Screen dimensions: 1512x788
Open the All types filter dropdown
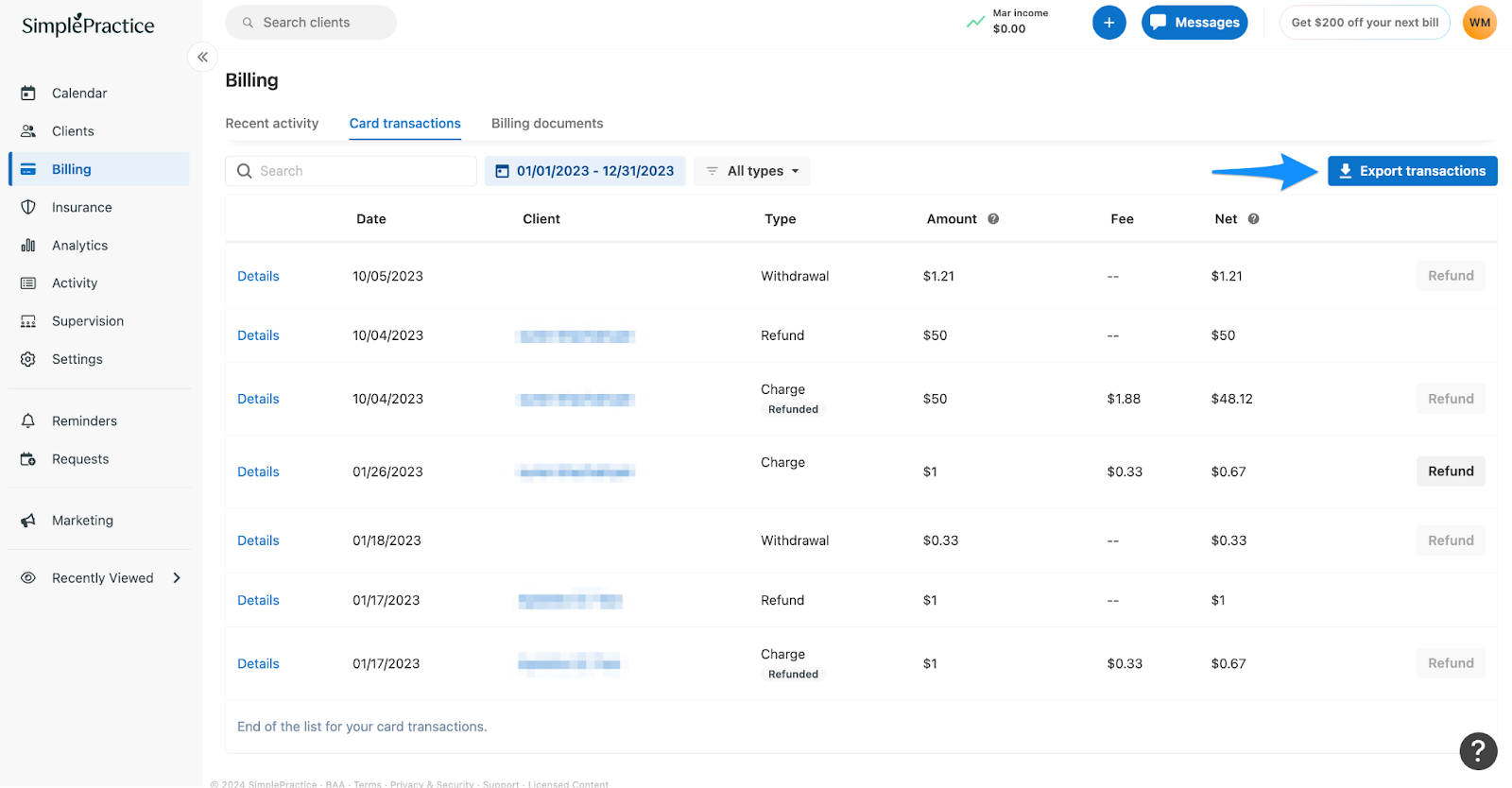click(752, 171)
